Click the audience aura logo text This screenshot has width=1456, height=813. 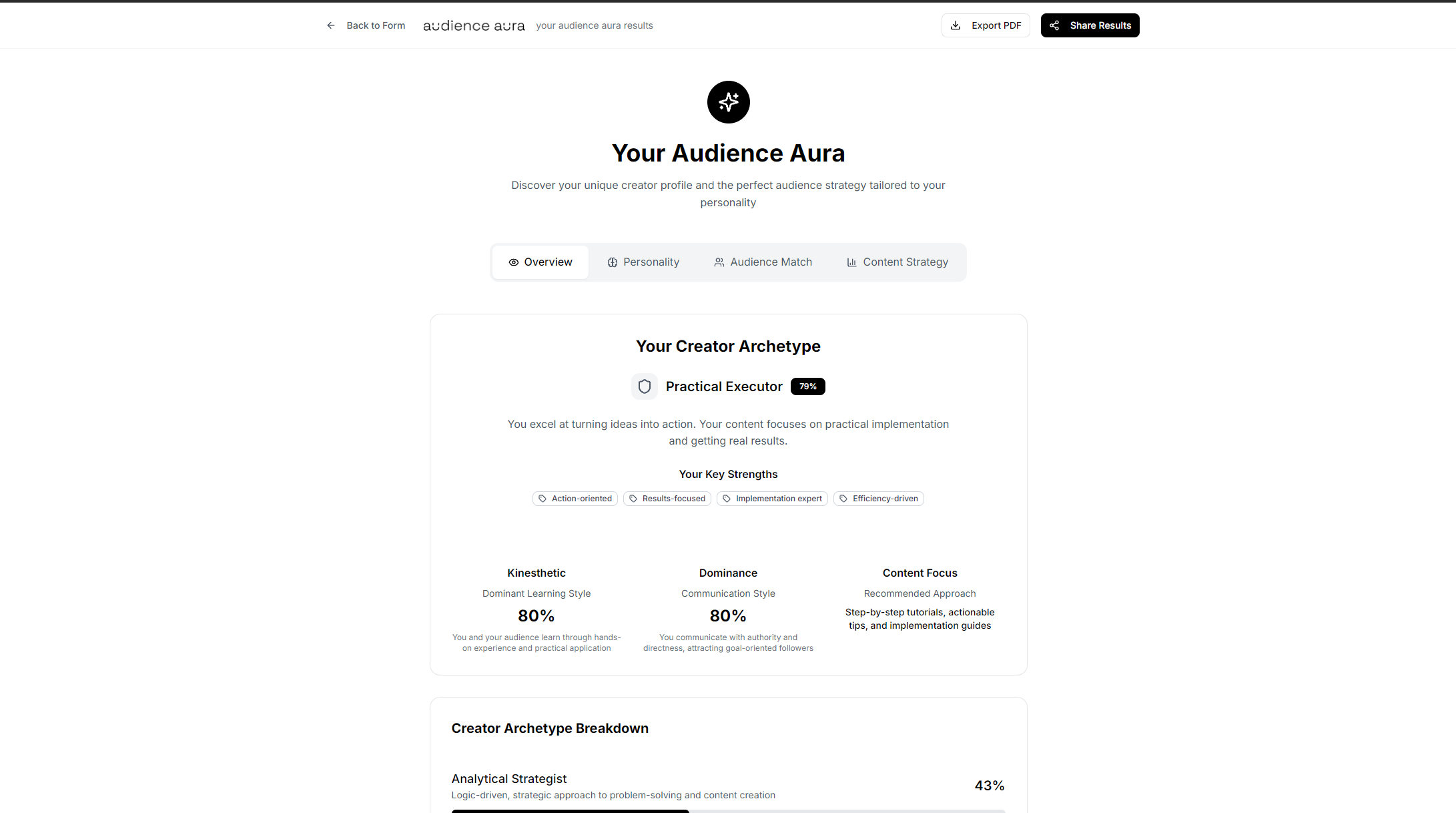pos(474,25)
